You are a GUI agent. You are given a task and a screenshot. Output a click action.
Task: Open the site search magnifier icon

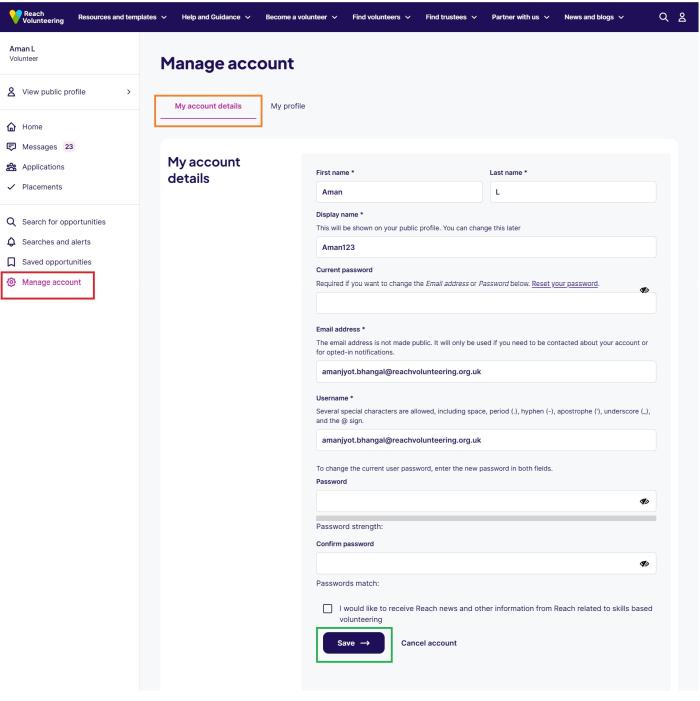tap(663, 17)
